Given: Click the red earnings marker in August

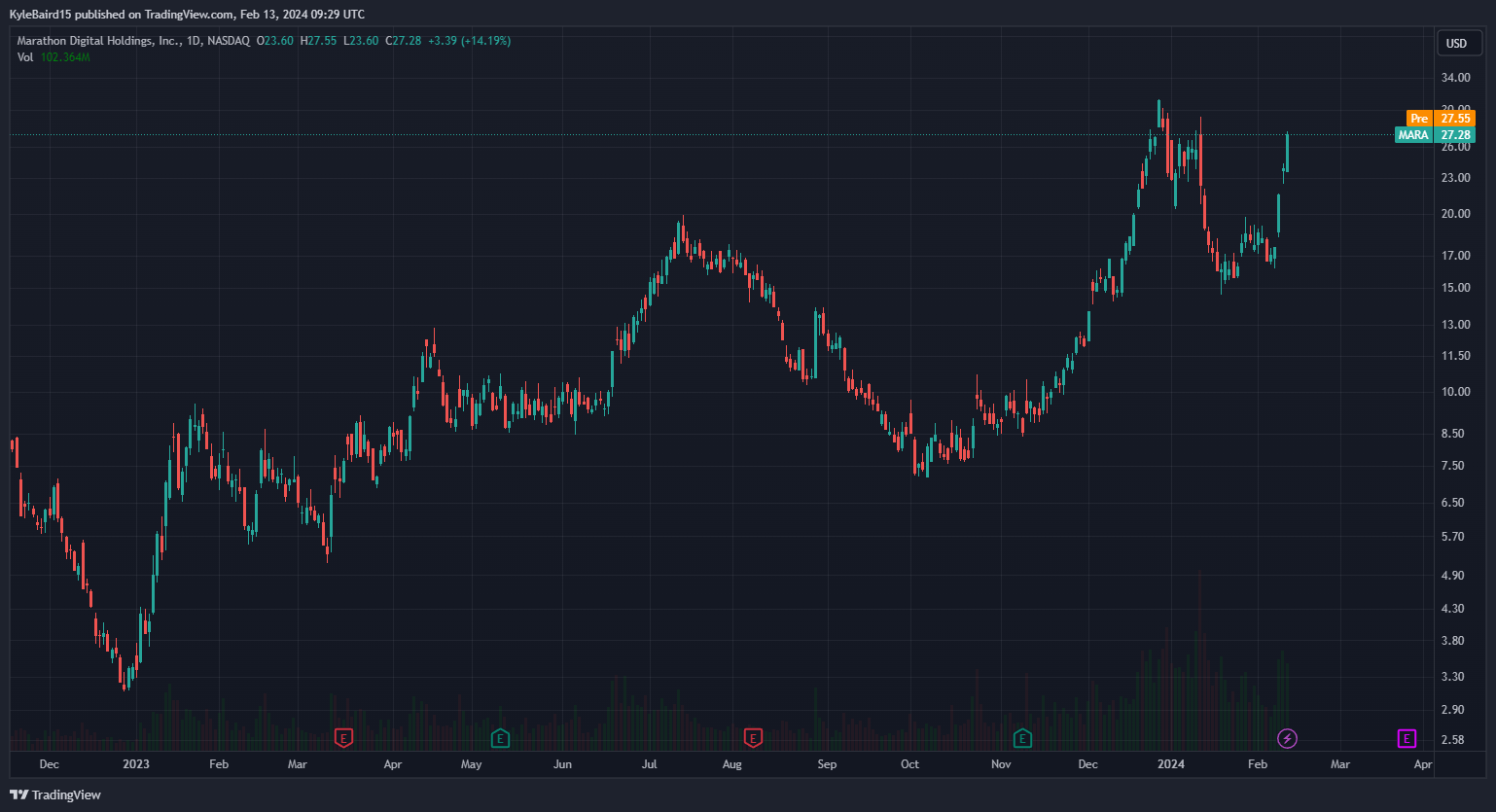Looking at the screenshot, I should pos(753,738).
